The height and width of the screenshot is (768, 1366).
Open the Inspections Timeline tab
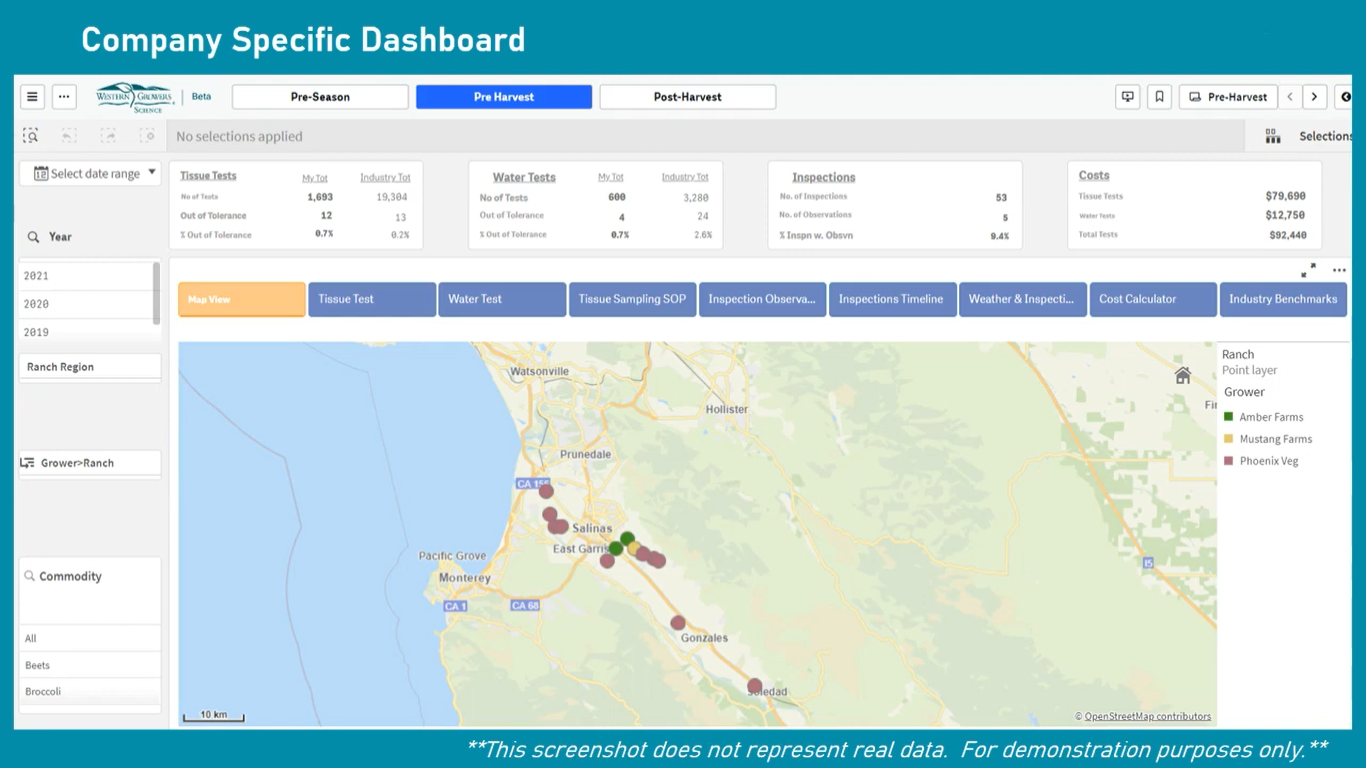coord(892,299)
